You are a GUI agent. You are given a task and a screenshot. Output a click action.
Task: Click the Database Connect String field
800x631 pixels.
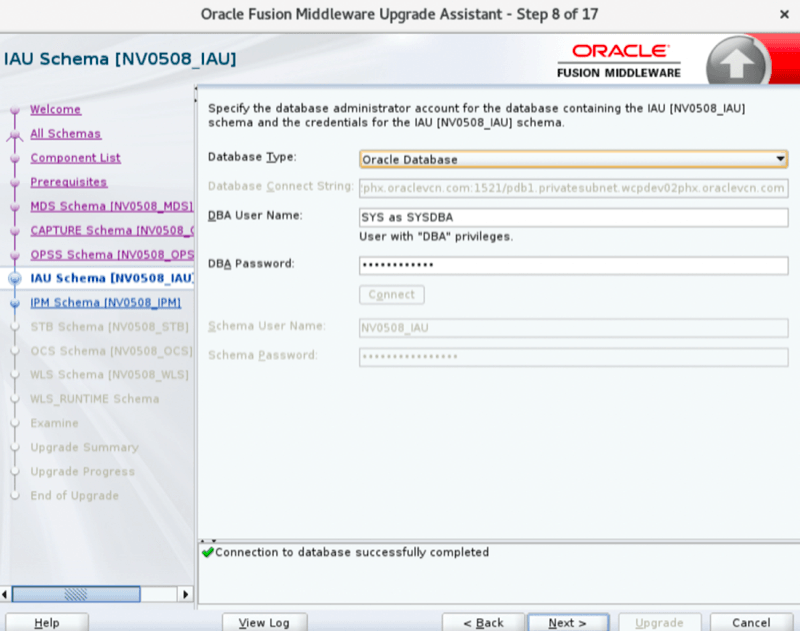tap(573, 188)
